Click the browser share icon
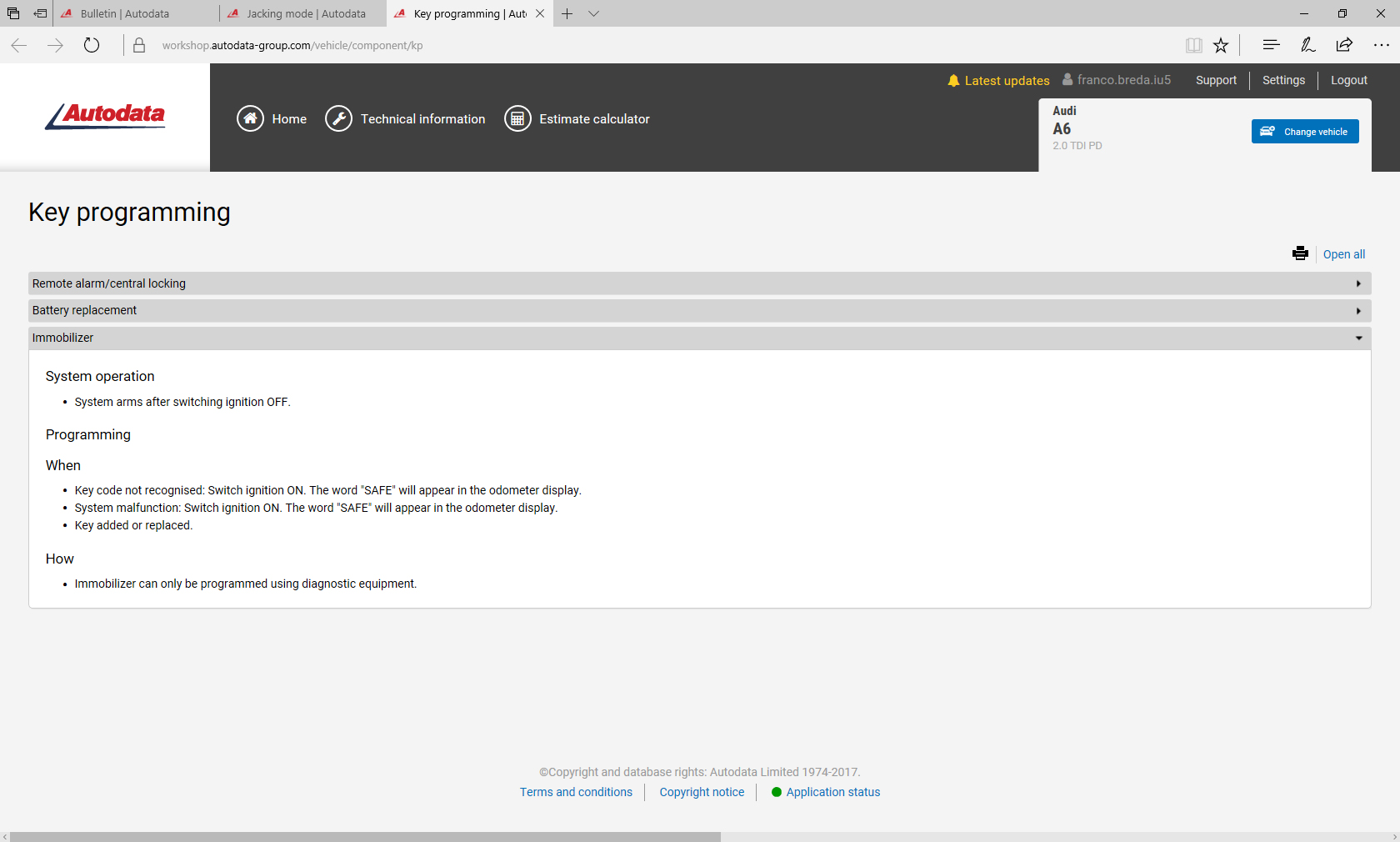Viewport: 1400px width, 842px height. [1344, 45]
